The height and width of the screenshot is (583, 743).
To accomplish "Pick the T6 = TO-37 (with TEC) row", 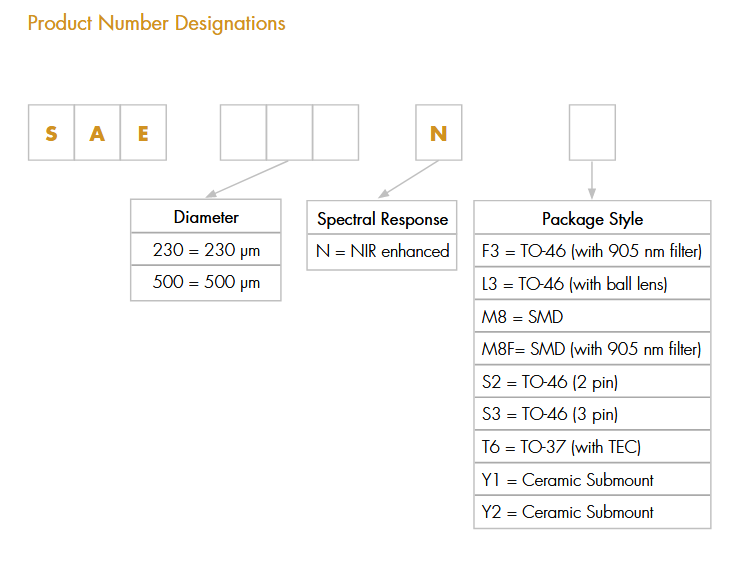I will [x=592, y=447].
